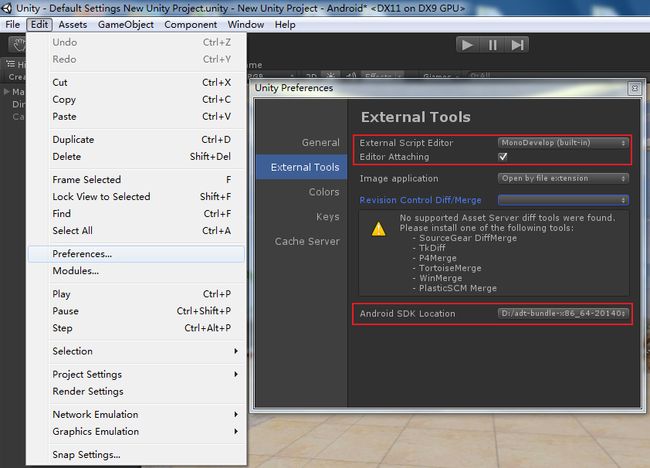Open the Component menu
The width and height of the screenshot is (650, 468).
(190, 25)
